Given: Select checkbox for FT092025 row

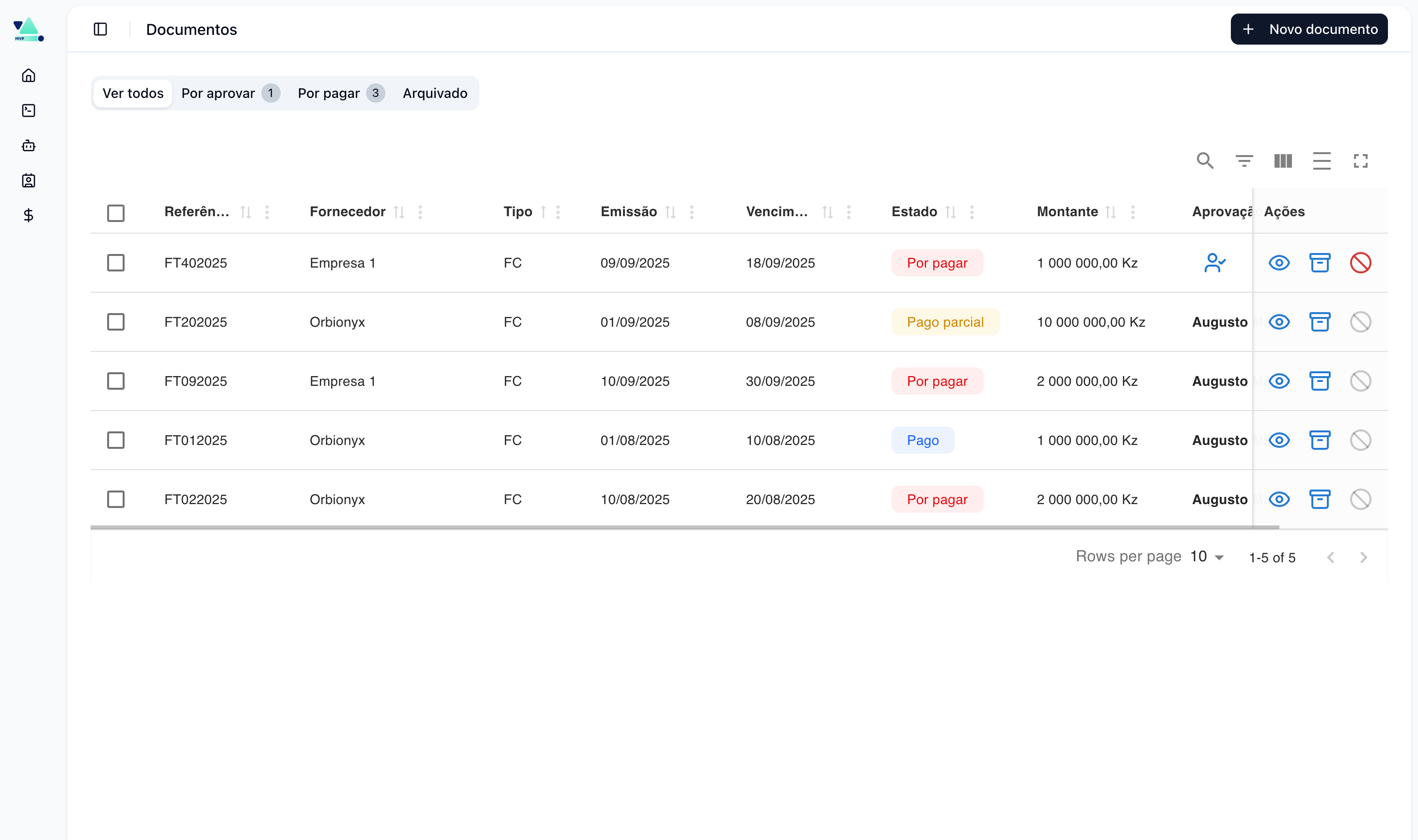Looking at the screenshot, I should pyautogui.click(x=115, y=381).
